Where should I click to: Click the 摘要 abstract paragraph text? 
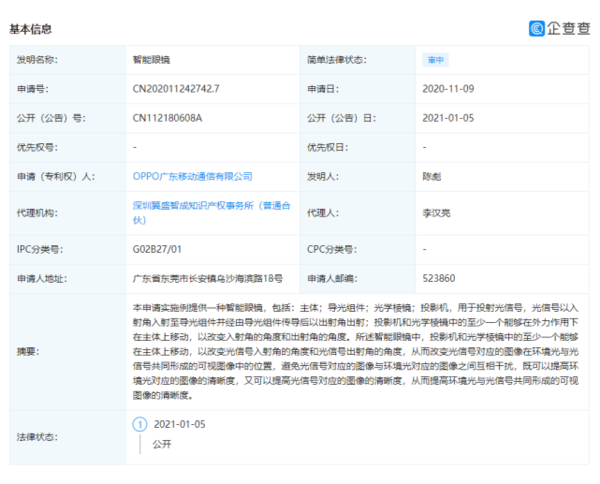(355, 352)
